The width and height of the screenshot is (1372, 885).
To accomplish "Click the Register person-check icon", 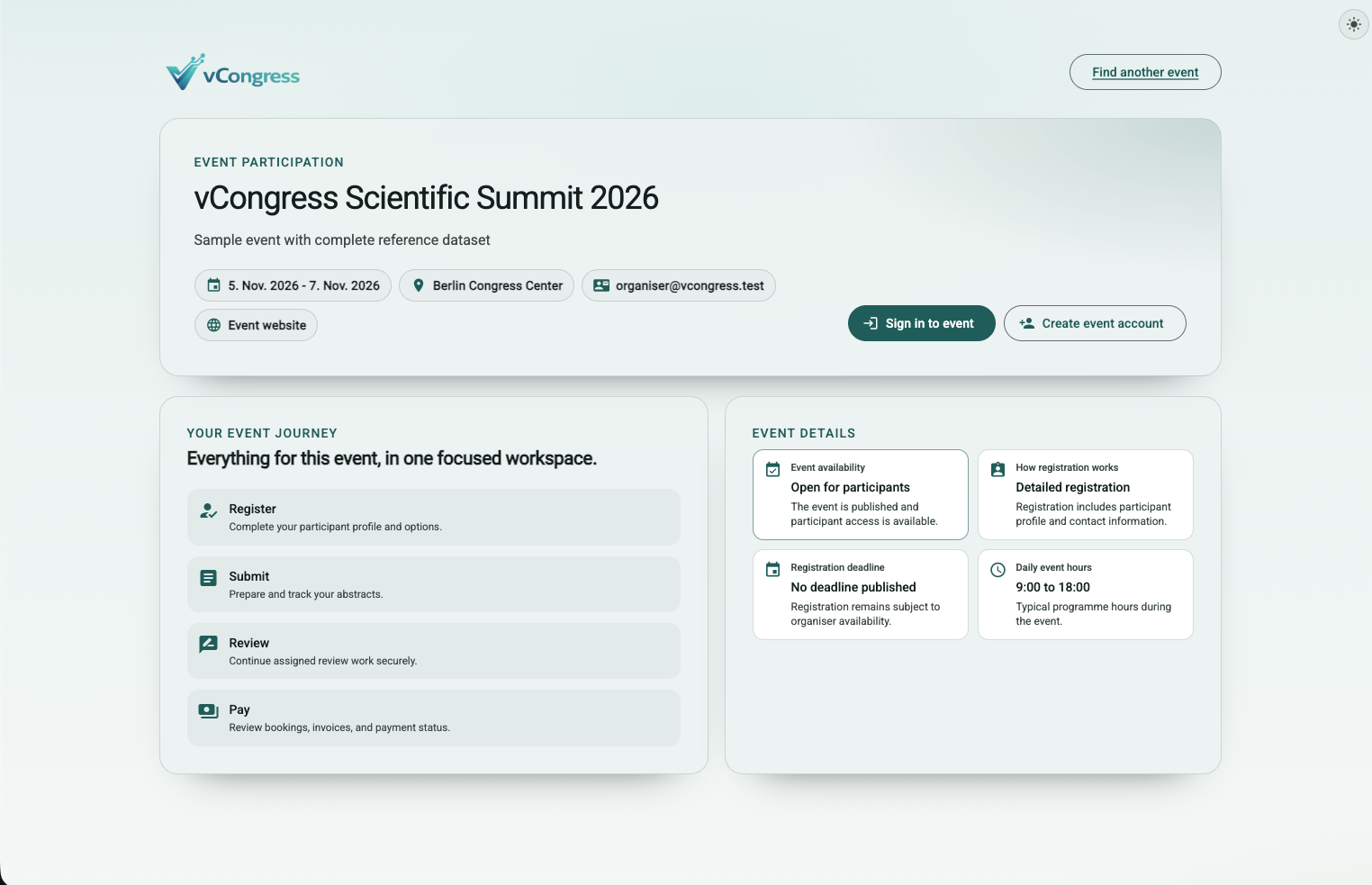I will coord(208,510).
